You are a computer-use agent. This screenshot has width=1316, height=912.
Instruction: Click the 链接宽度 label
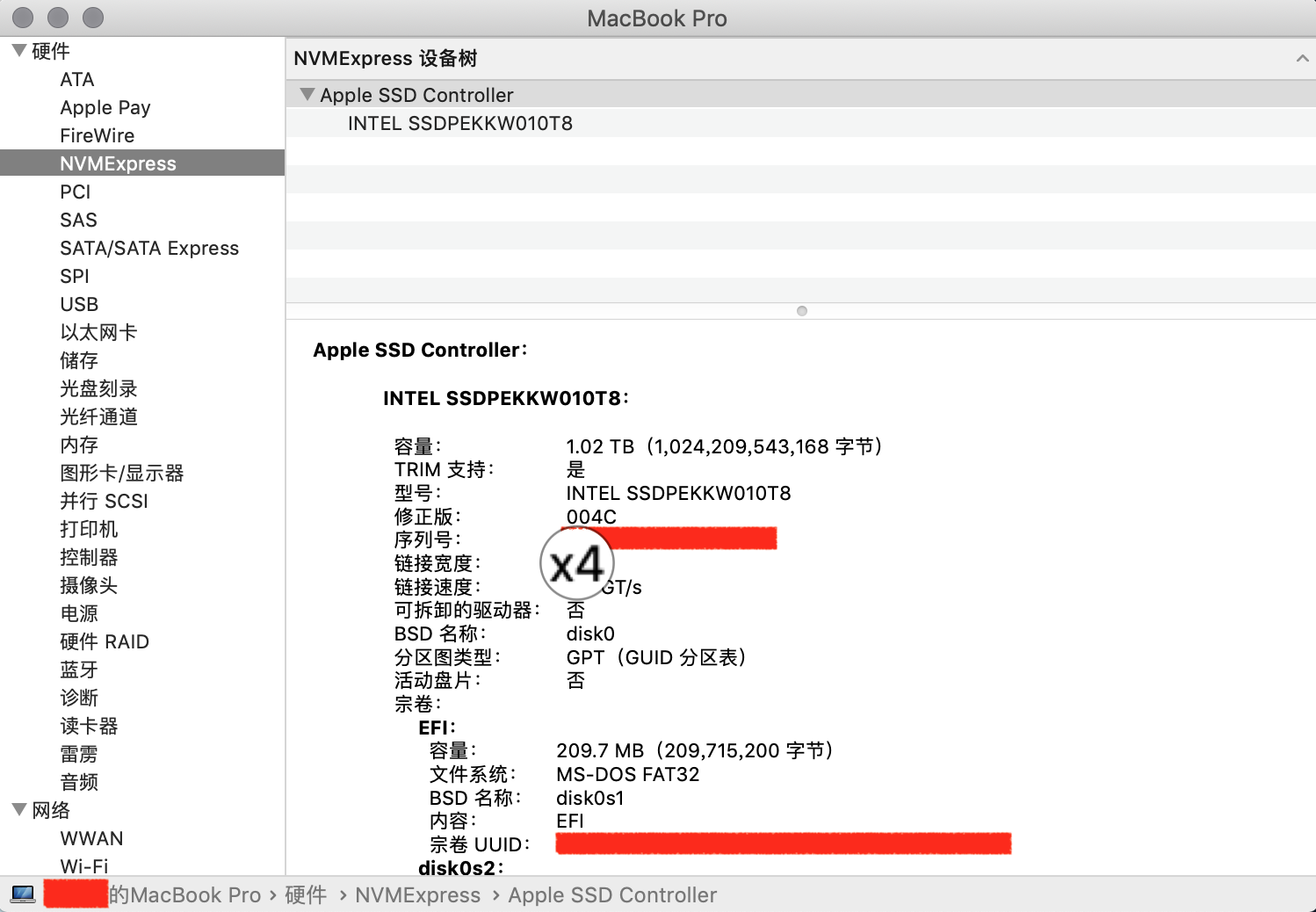pos(437,563)
